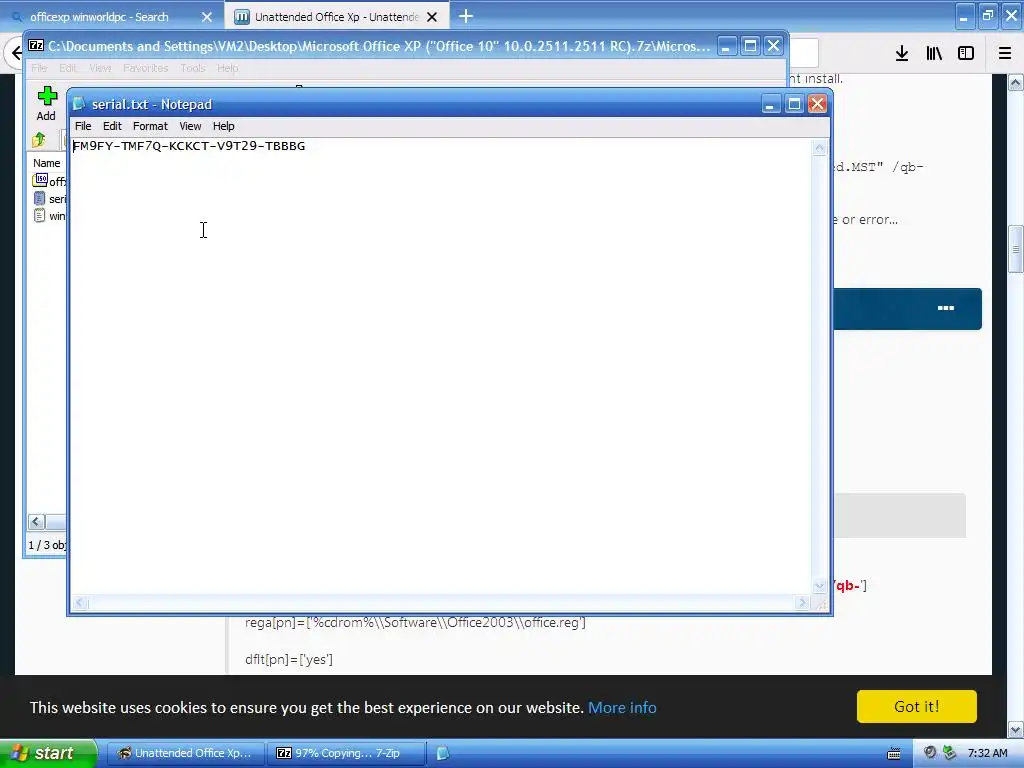
Task: Switch to 97% Copying 7-Zip taskbar item
Action: tap(346, 753)
